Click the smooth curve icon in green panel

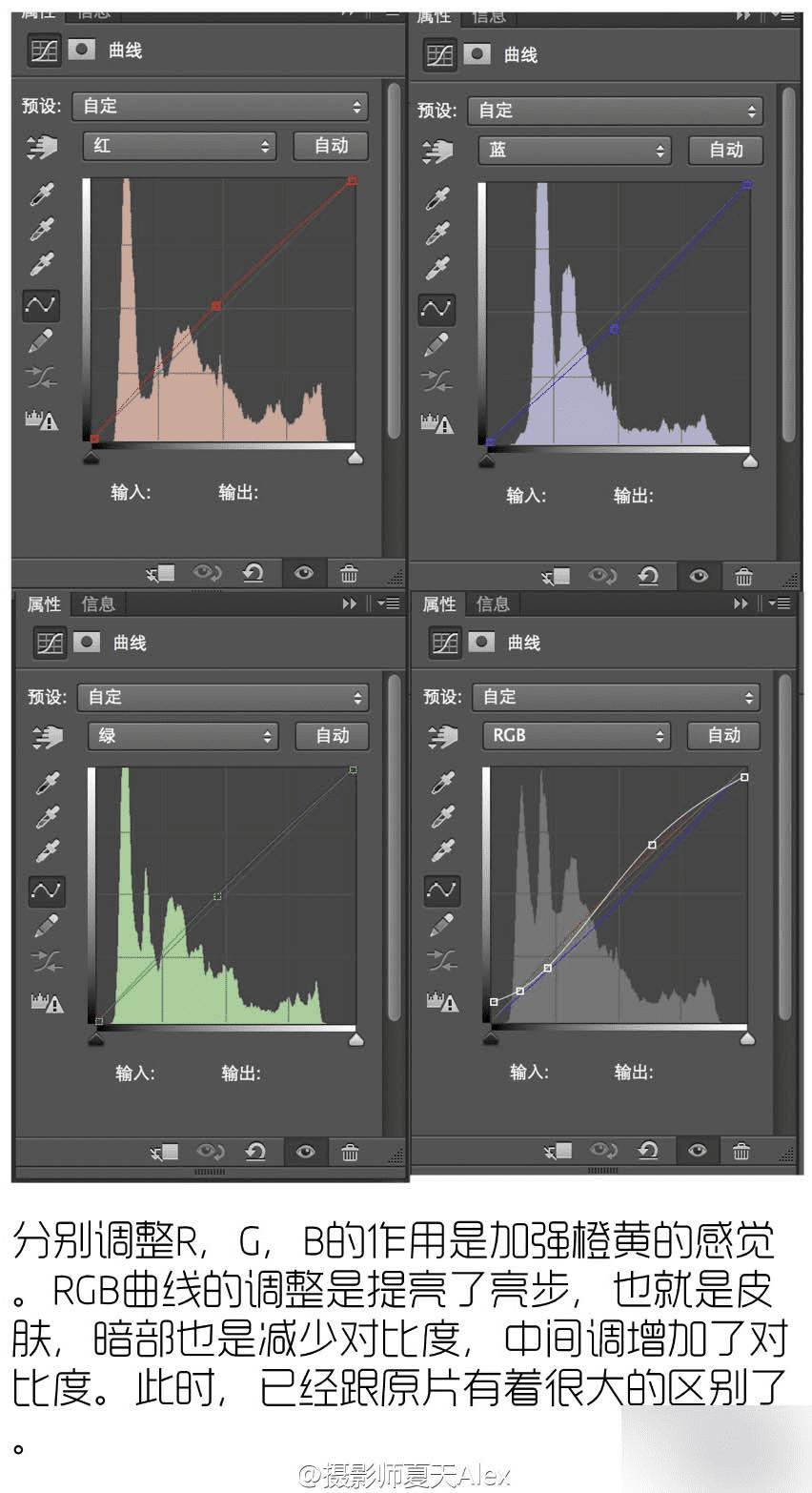tap(46, 962)
